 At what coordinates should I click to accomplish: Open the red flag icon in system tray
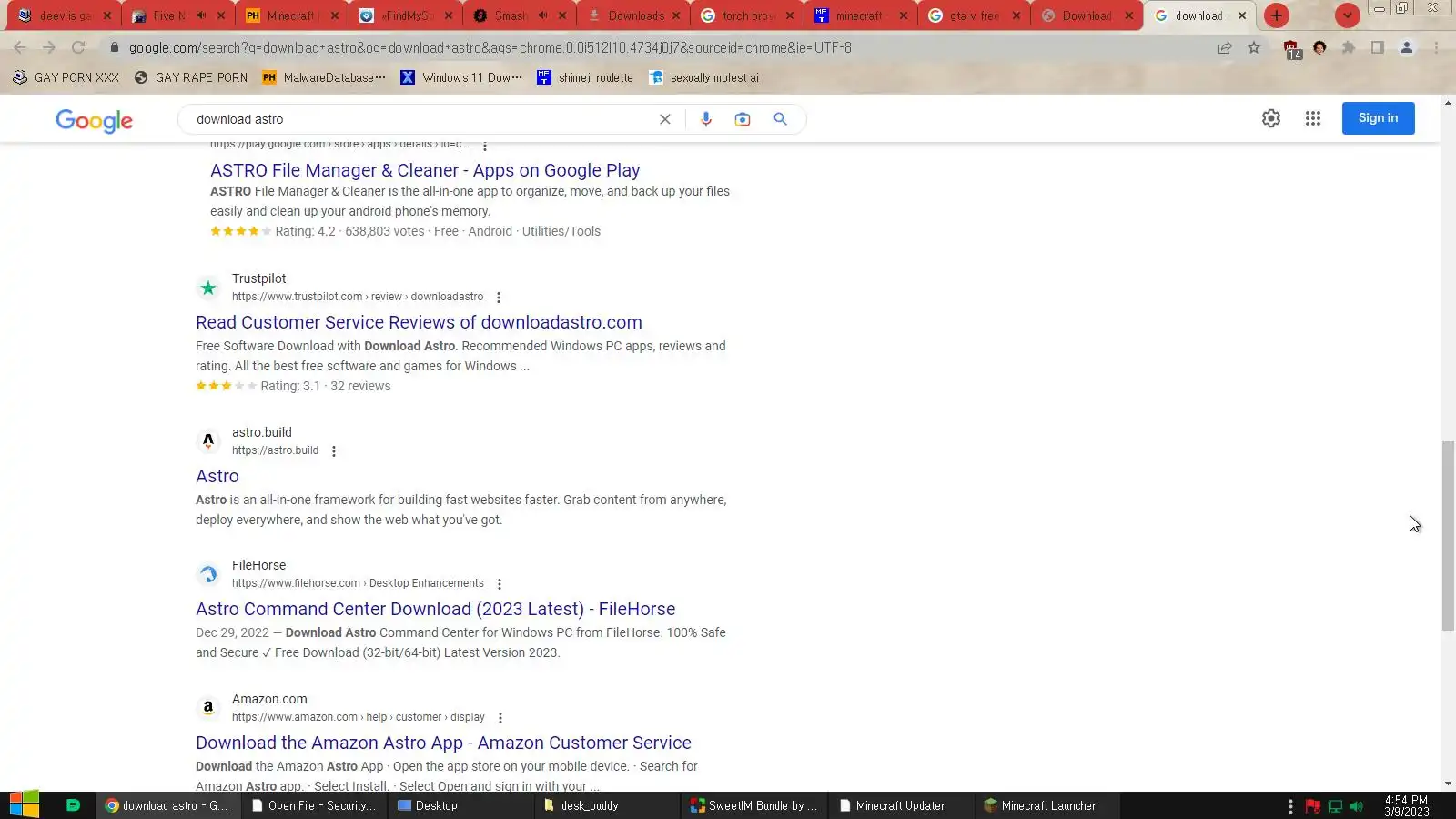tap(1313, 806)
